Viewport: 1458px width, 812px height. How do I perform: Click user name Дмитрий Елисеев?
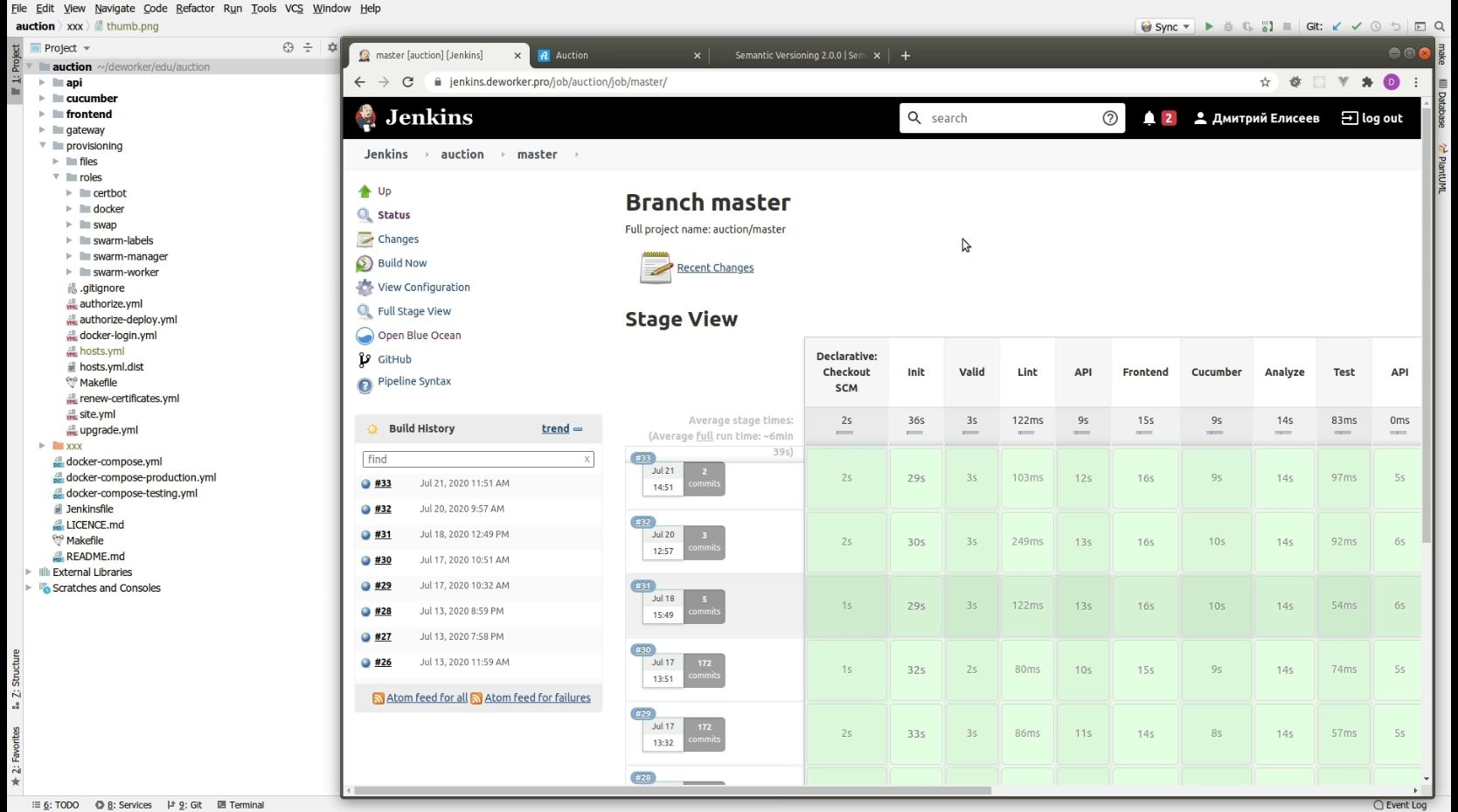[1265, 118]
